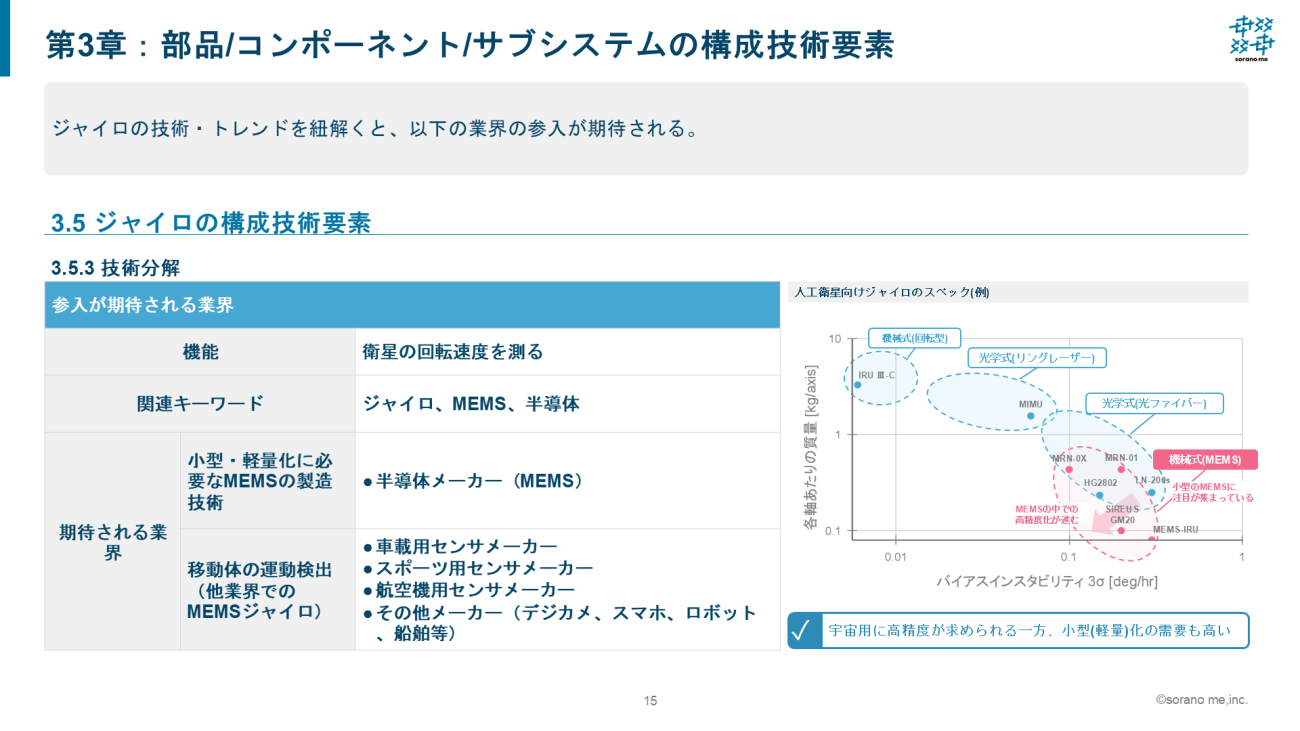Select annotation MEMSの中での高精度化が進む
1300x731 pixels.
click(x=1047, y=514)
